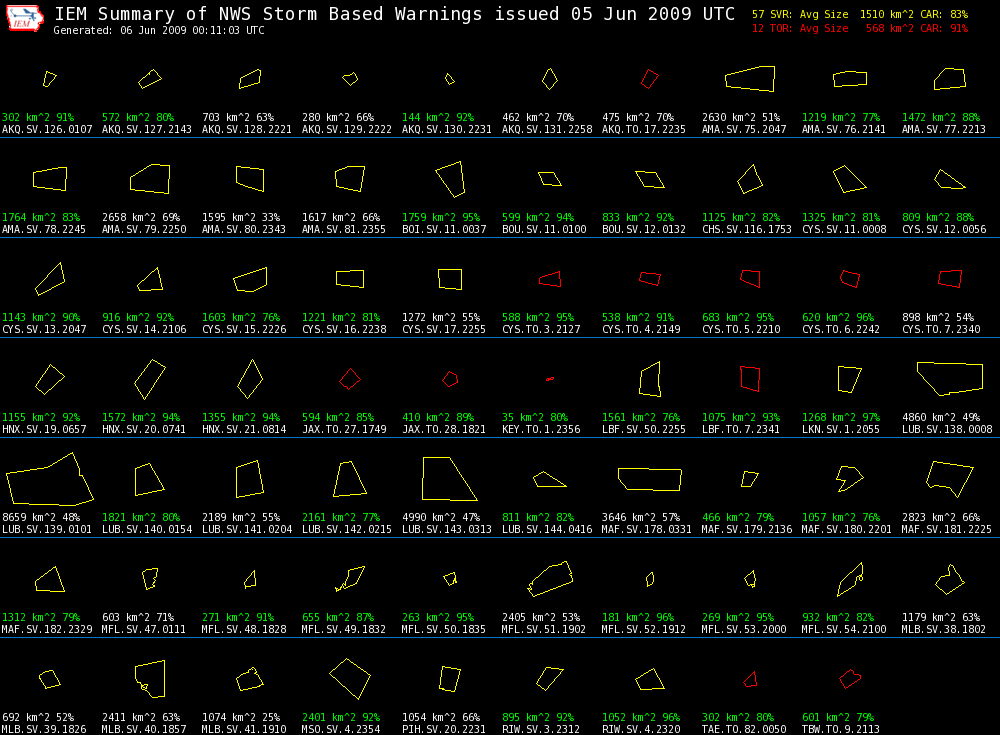Click the 'Generated: 06 Jun 2009 00:11:03 UTC' text
The width and height of the screenshot is (1000, 735).
159,31
